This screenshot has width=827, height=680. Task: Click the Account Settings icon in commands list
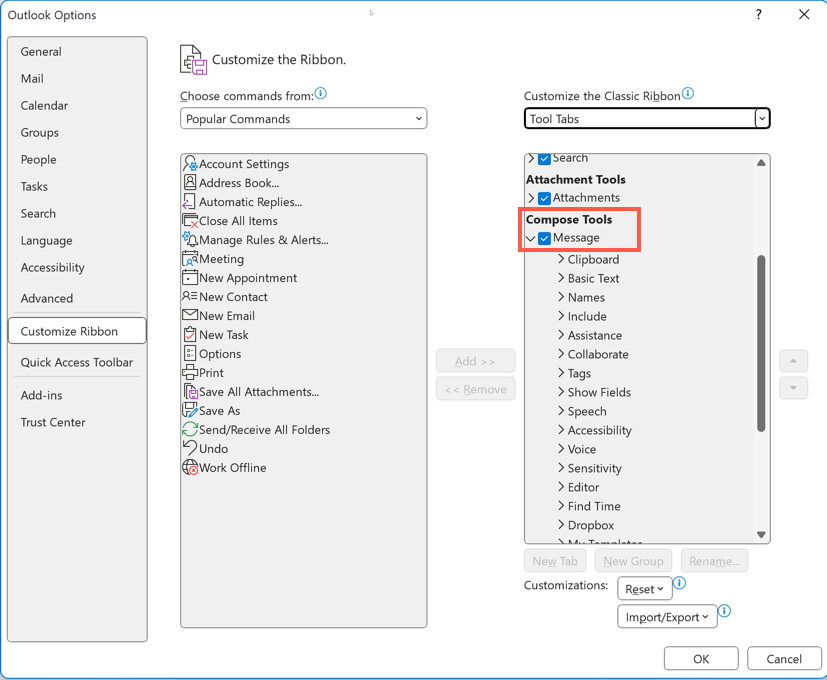[x=190, y=164]
